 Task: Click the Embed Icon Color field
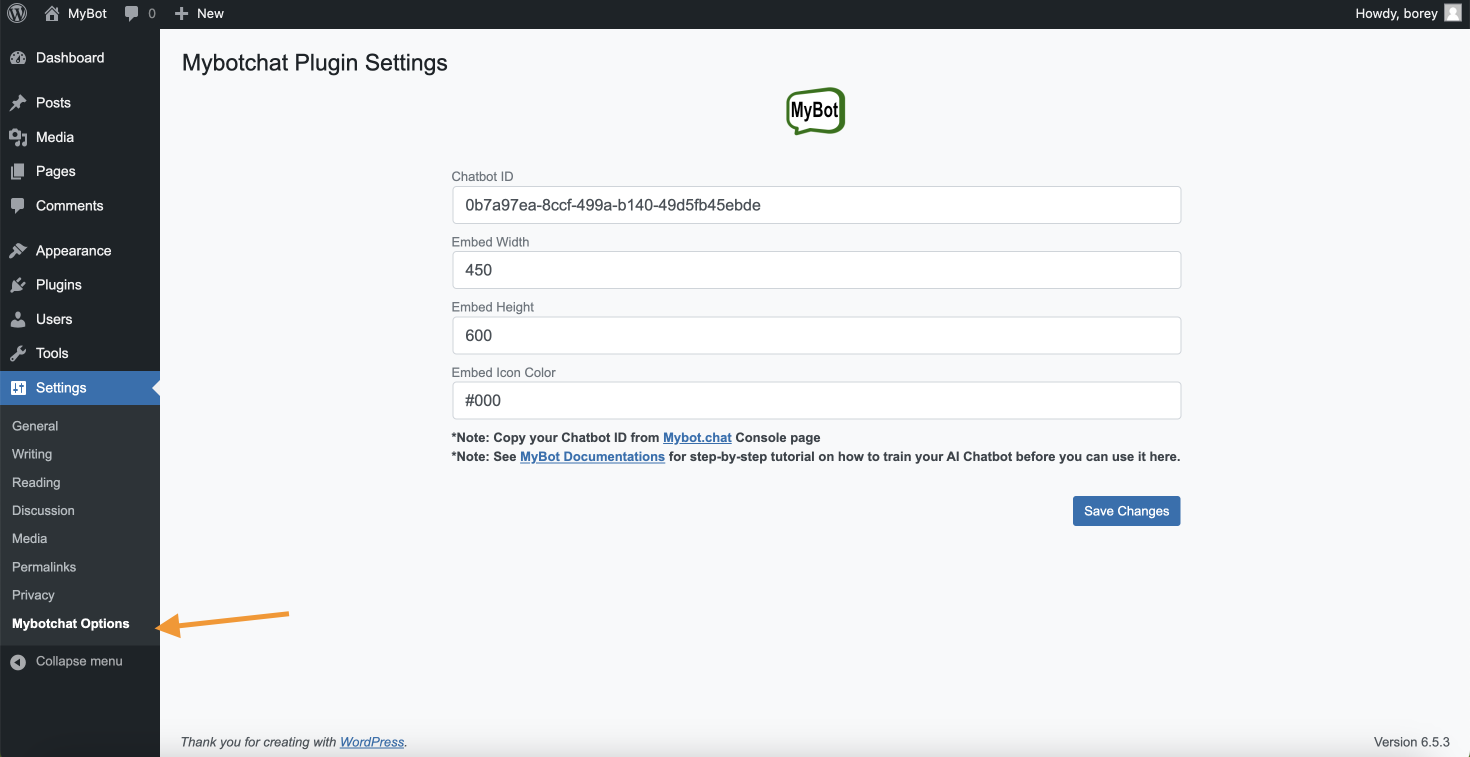pyautogui.click(x=816, y=401)
